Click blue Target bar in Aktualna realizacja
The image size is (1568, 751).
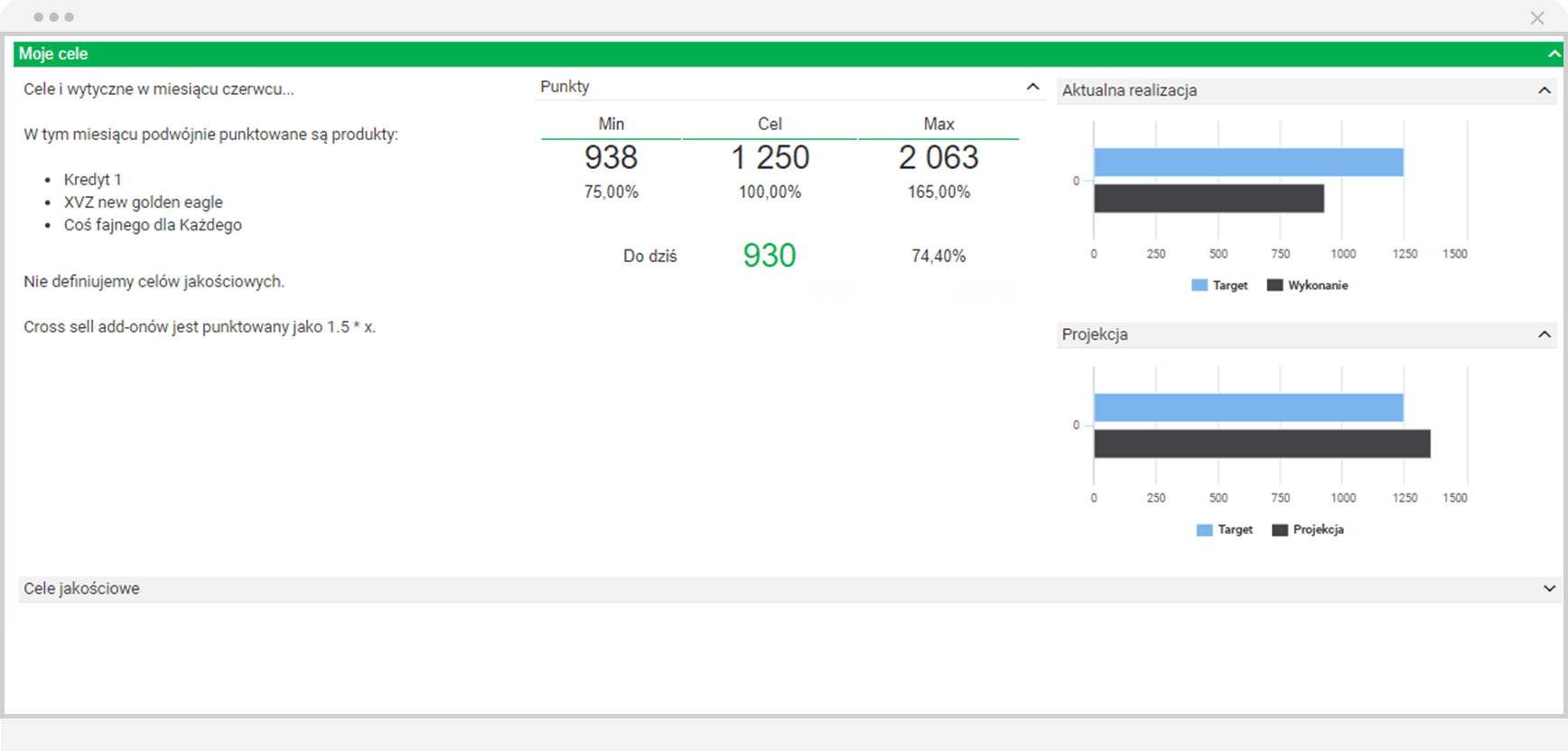click(1247, 163)
